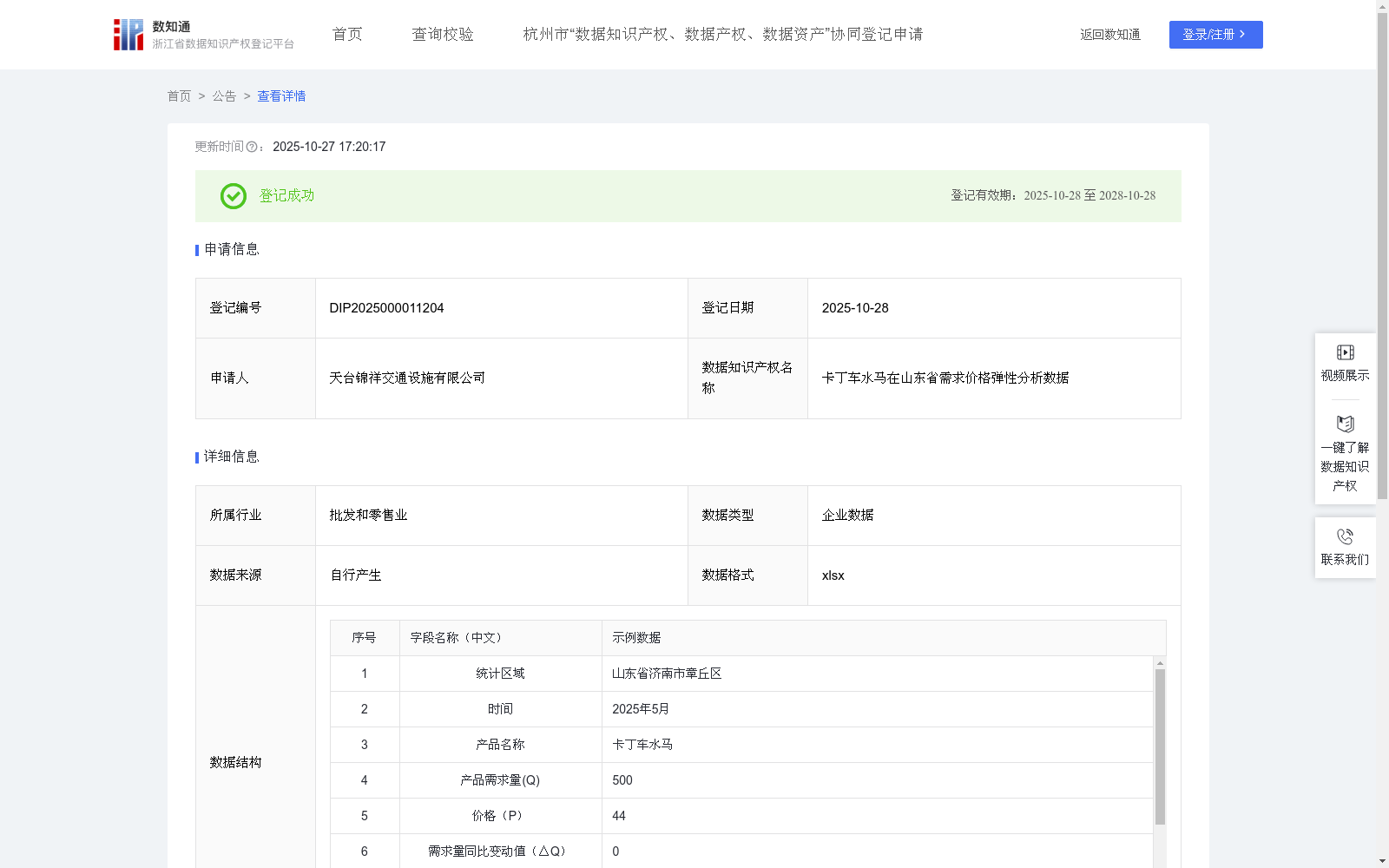Select registration number DIP2025000011204

click(x=386, y=308)
